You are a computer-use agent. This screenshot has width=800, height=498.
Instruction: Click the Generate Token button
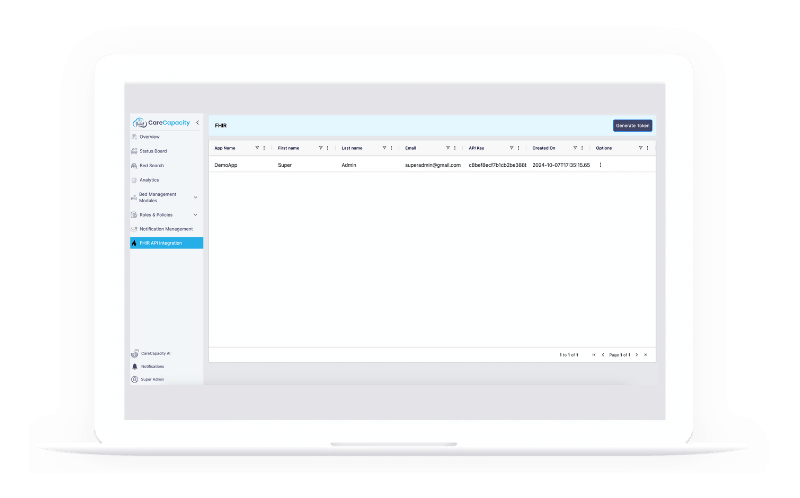point(632,125)
